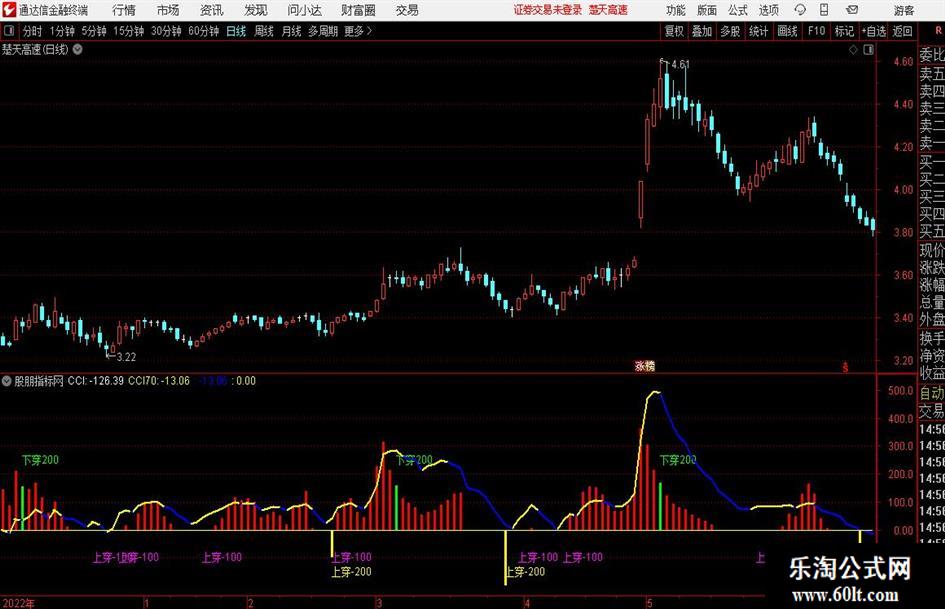Click the diamond icon above the chart

tap(853, 50)
